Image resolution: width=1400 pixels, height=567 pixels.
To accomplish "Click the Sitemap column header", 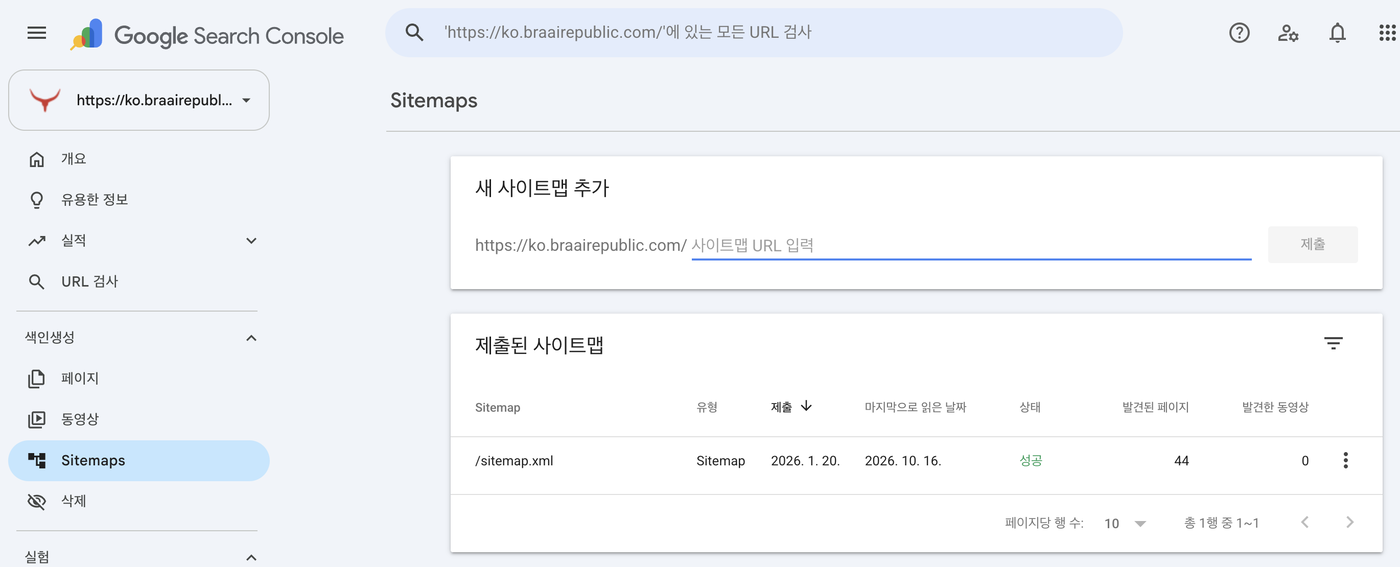I will tap(498, 408).
